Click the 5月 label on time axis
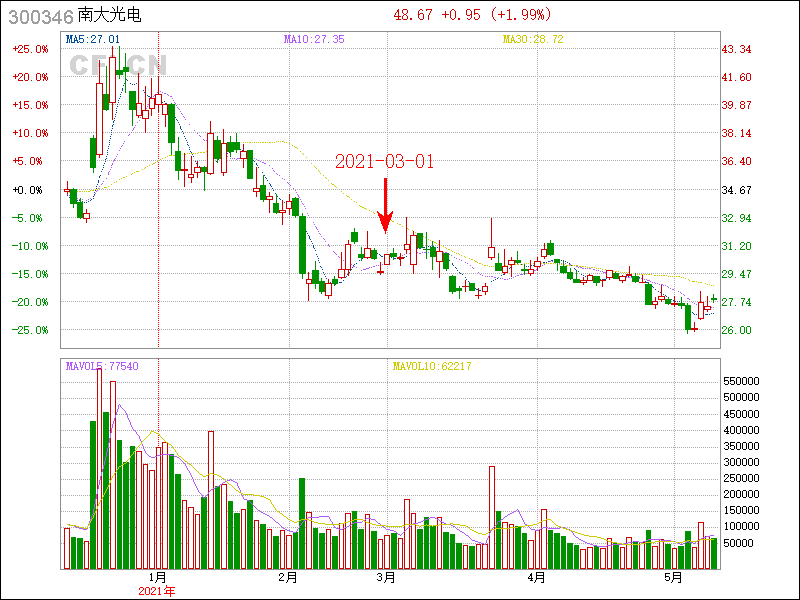800x600 pixels. click(673, 578)
